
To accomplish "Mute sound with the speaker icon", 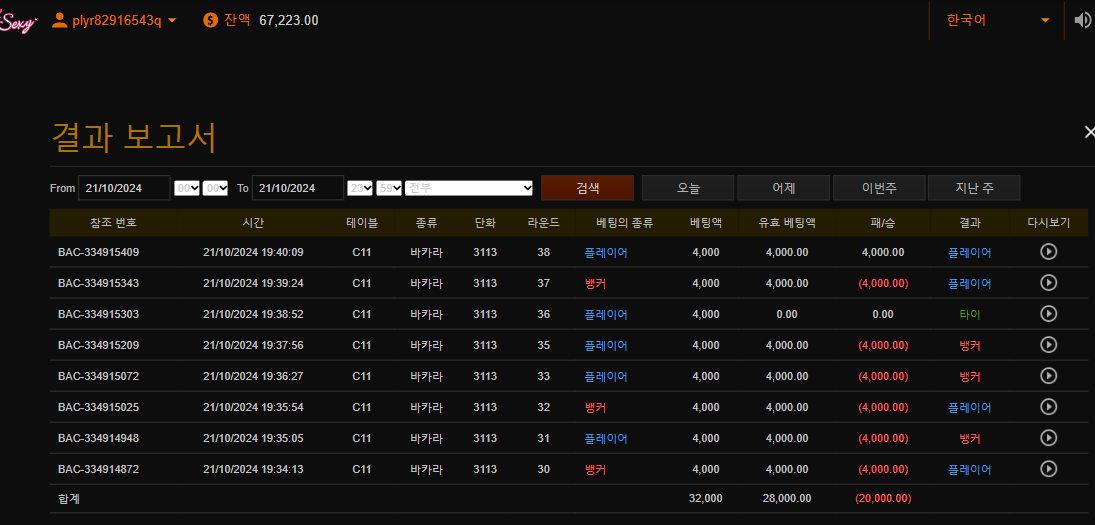I will (x=1082, y=20).
